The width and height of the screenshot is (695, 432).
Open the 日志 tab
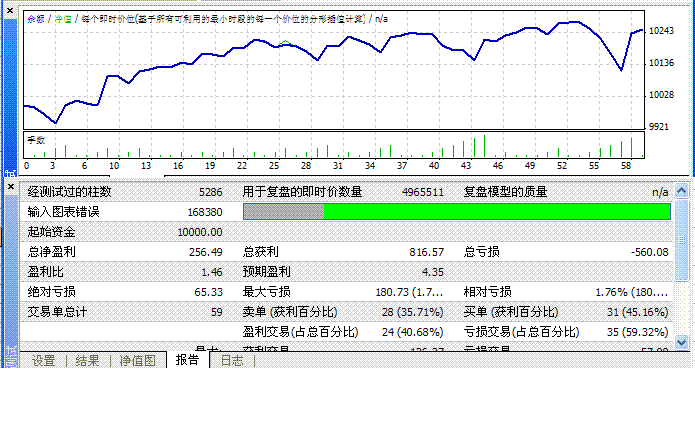(x=232, y=361)
